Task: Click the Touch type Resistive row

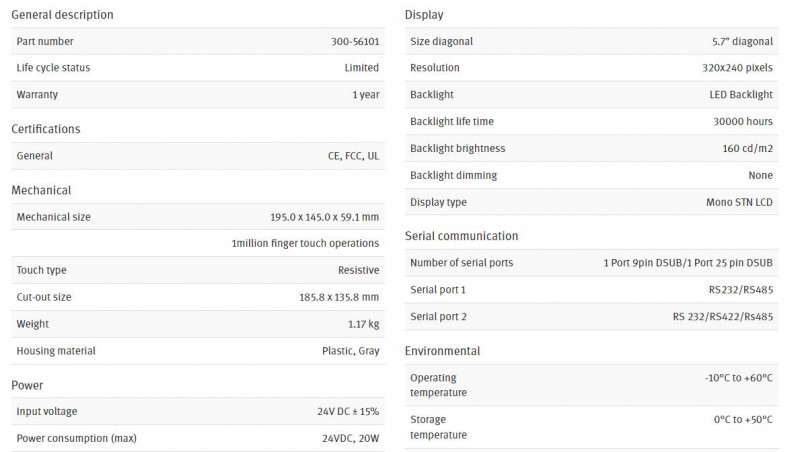Action: pyautogui.click(x=198, y=270)
